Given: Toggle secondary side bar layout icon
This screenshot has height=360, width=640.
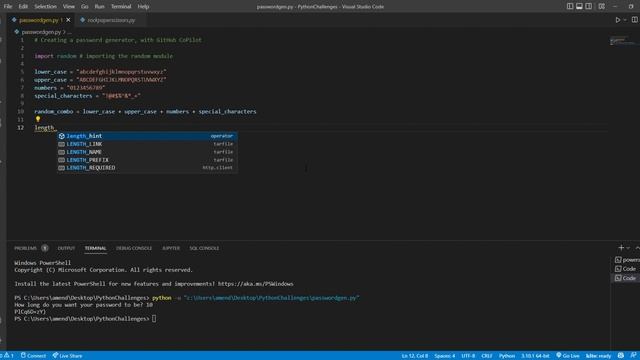Looking at the screenshot, I should point(589,6).
